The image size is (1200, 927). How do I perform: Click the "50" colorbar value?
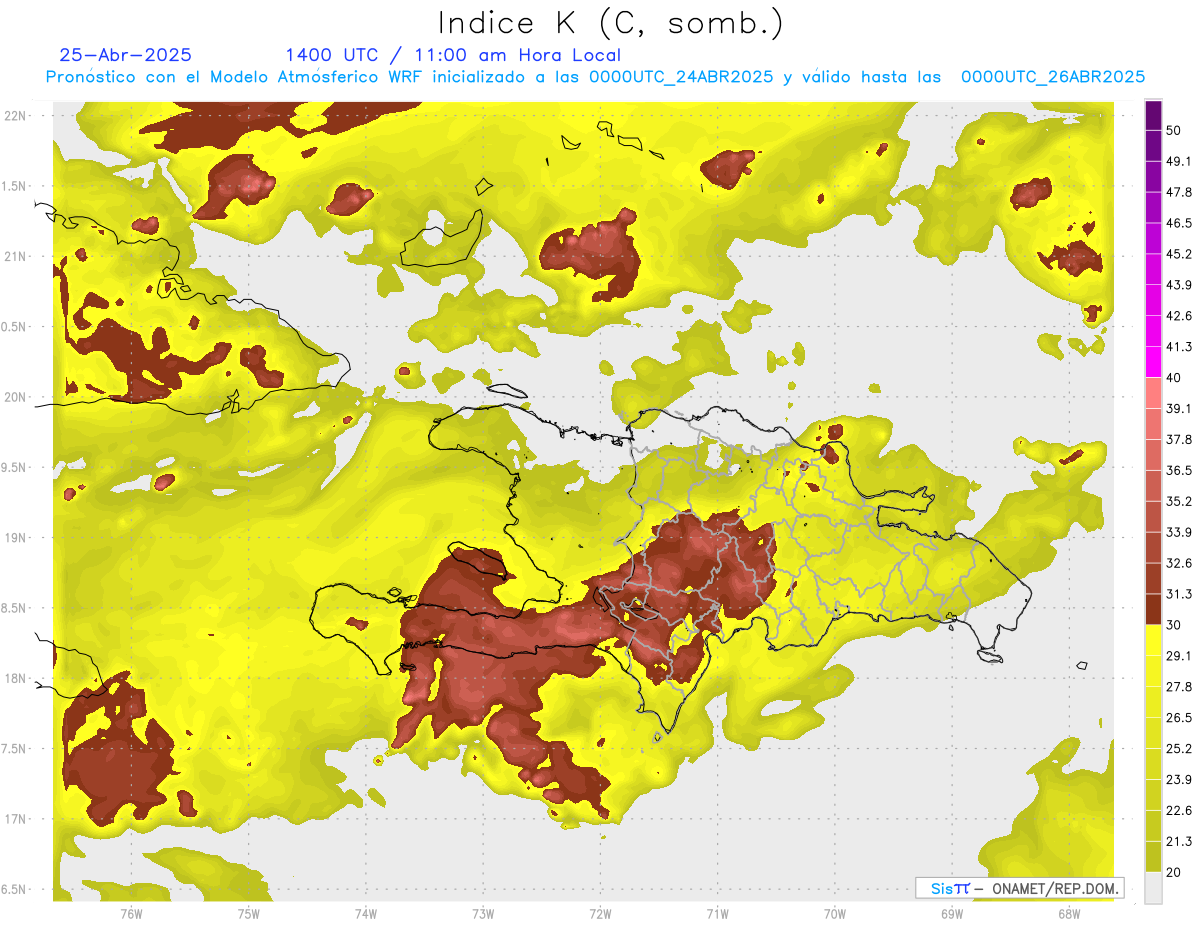point(1174,130)
